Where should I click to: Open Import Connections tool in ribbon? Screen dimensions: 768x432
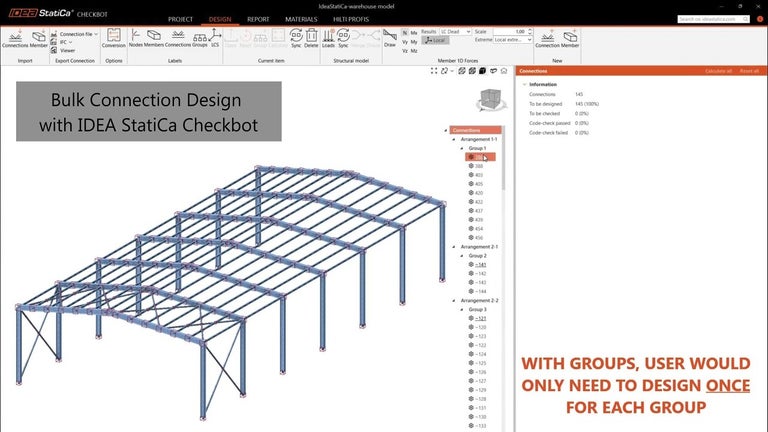point(15,39)
